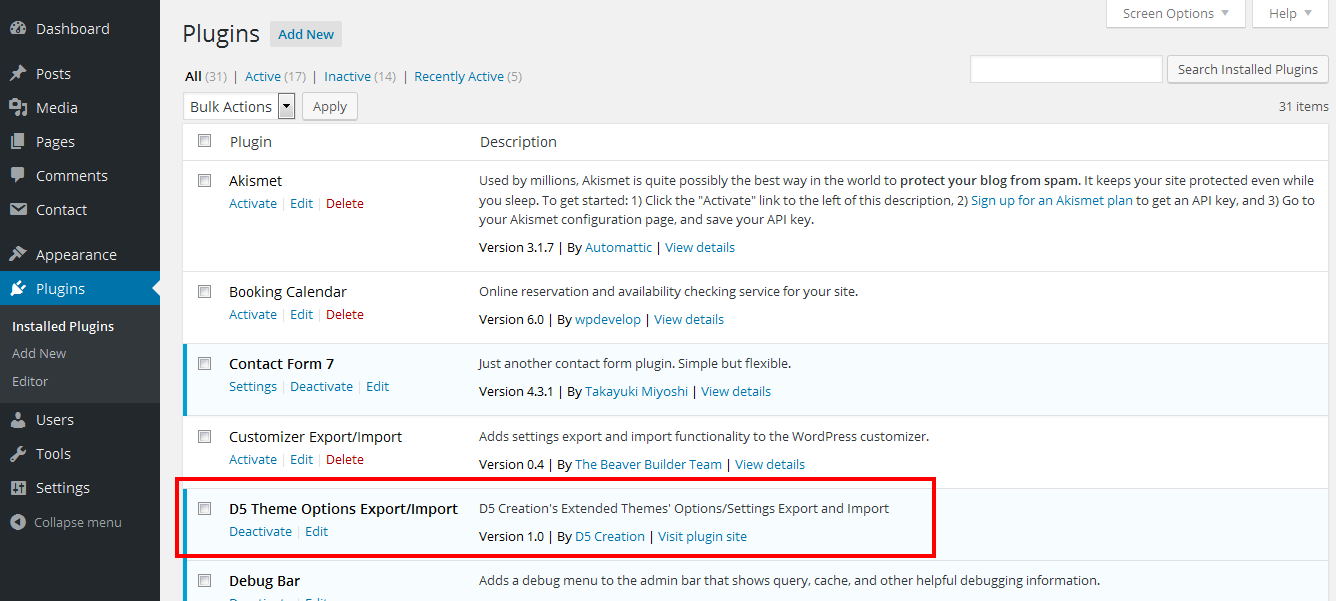Screen dimensions: 1336x601
Task: Select the Debug Bar plugin checkbox
Action: pos(205,581)
